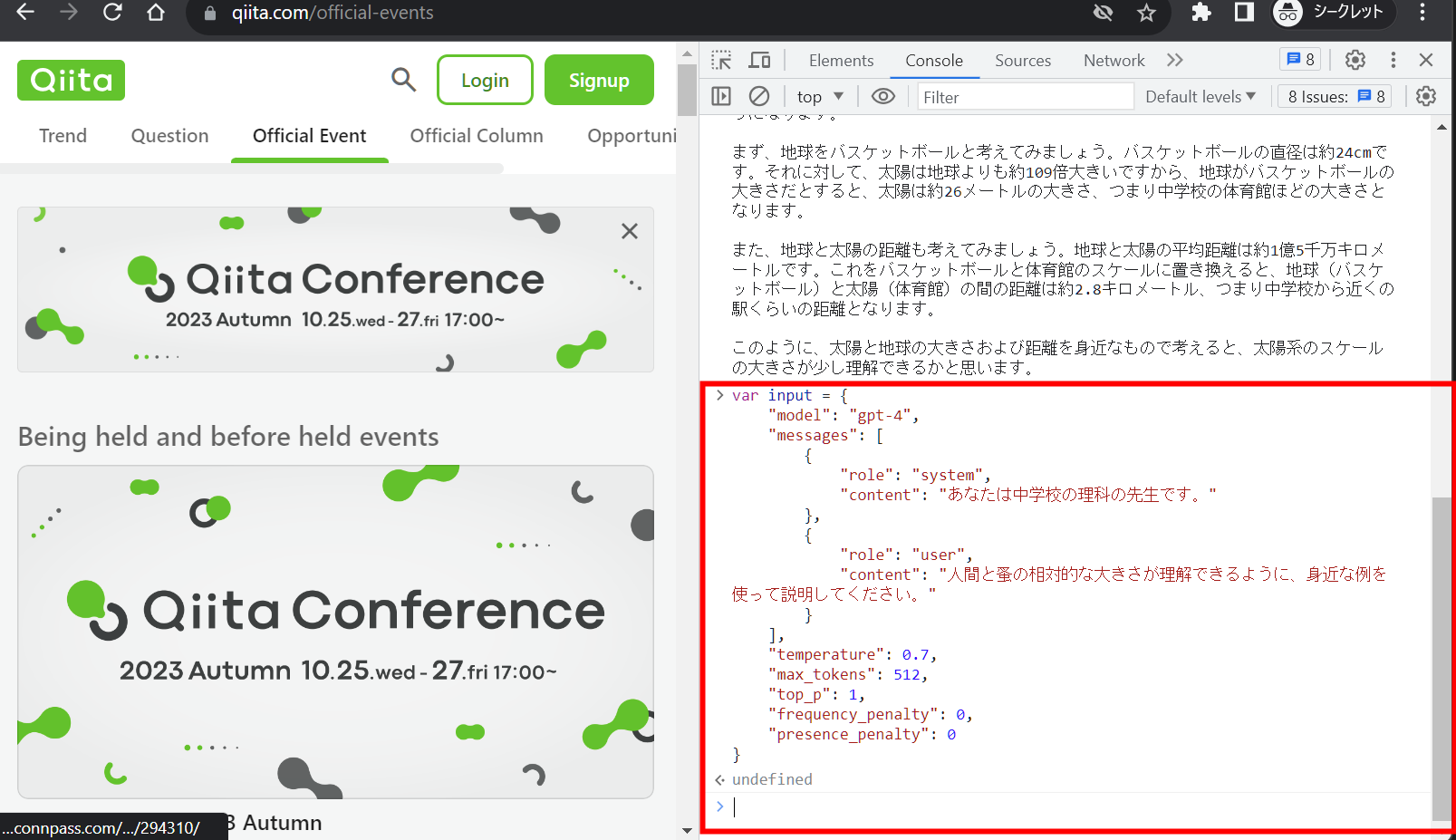Open DevTools settings gear
The width and height of the screenshot is (1456, 840).
(x=1355, y=60)
